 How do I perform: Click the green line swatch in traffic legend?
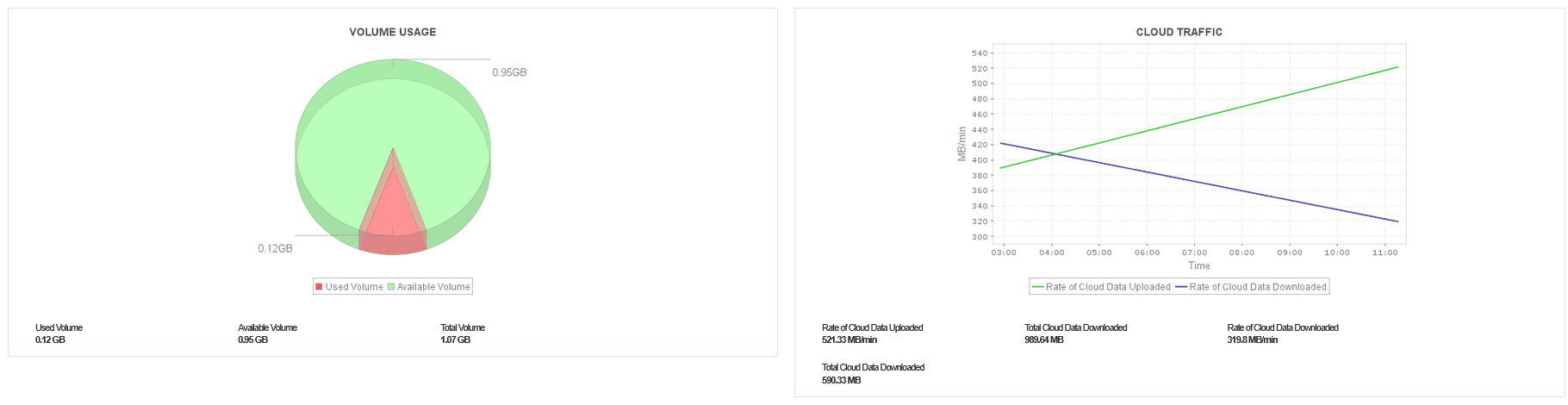[x=1037, y=287]
